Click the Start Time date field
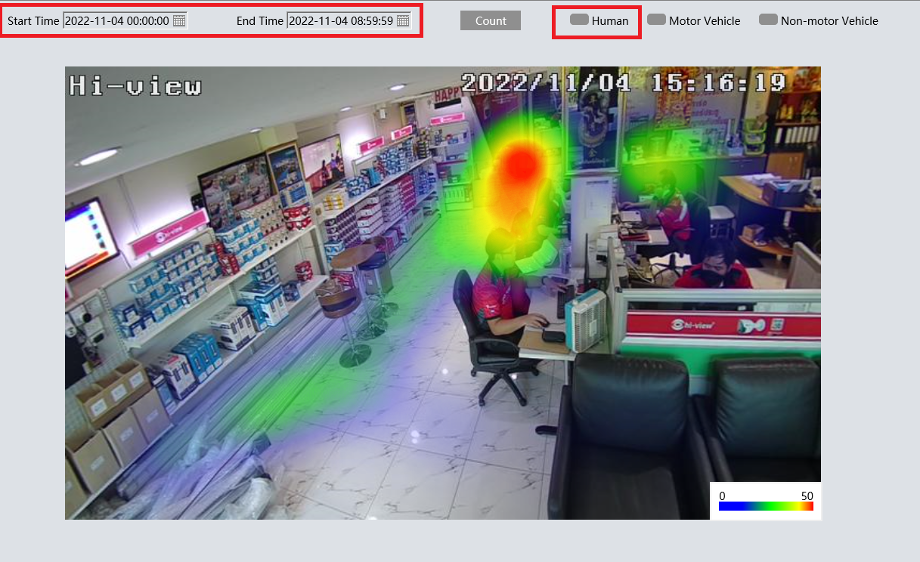The height and width of the screenshot is (562, 920). pos(117,21)
